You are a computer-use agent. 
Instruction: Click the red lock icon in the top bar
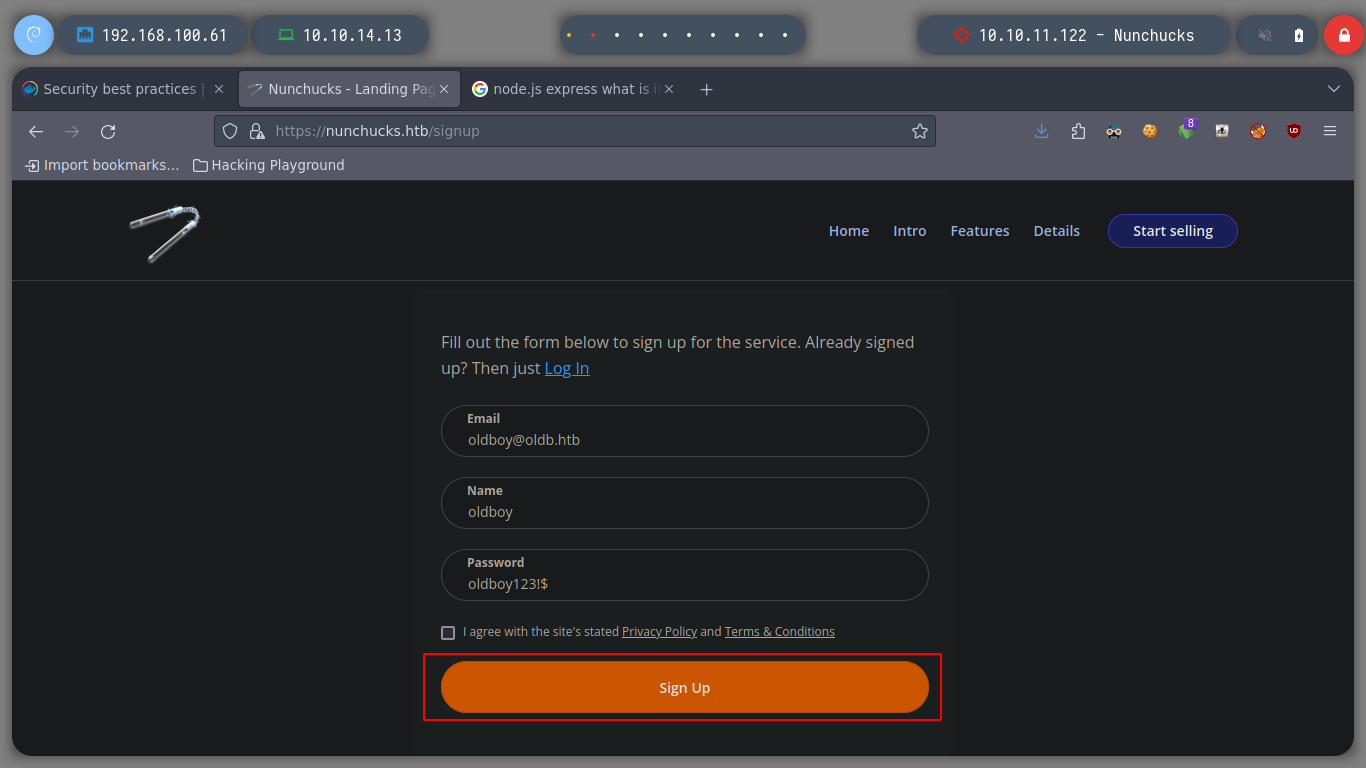[1343, 35]
